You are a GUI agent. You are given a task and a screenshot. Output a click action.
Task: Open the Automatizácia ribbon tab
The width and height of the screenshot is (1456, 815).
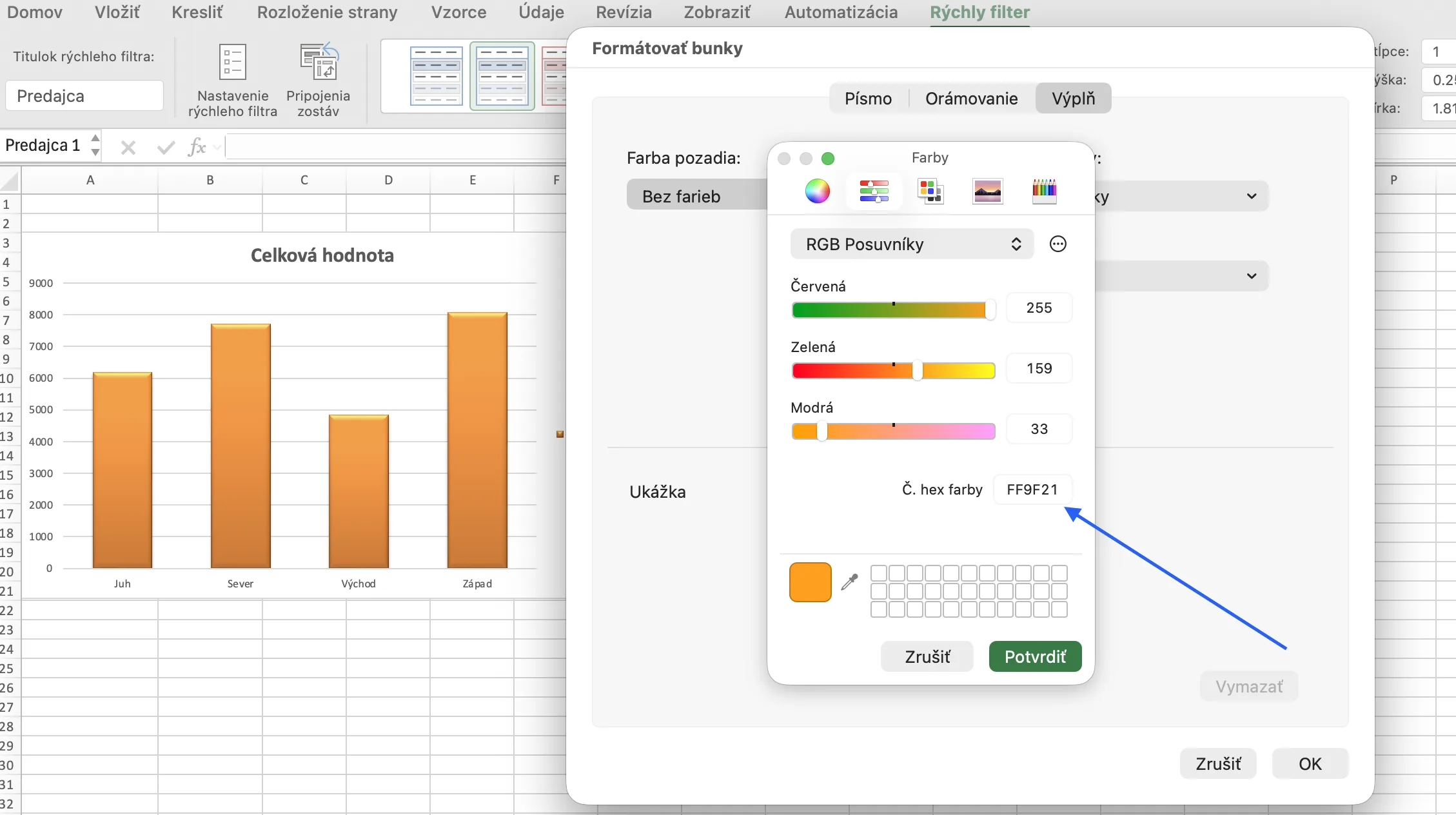(841, 12)
